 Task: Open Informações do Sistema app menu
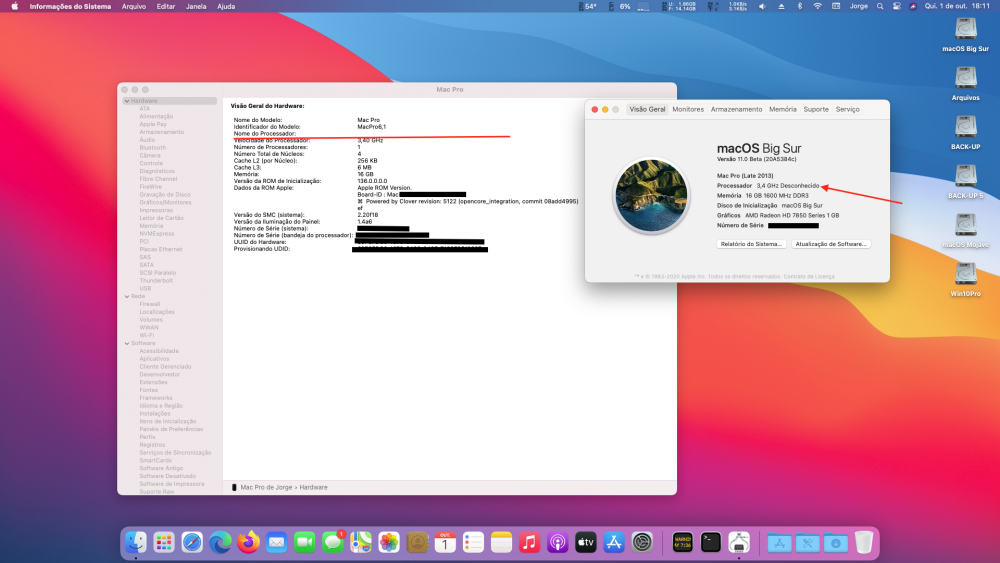click(70, 6)
